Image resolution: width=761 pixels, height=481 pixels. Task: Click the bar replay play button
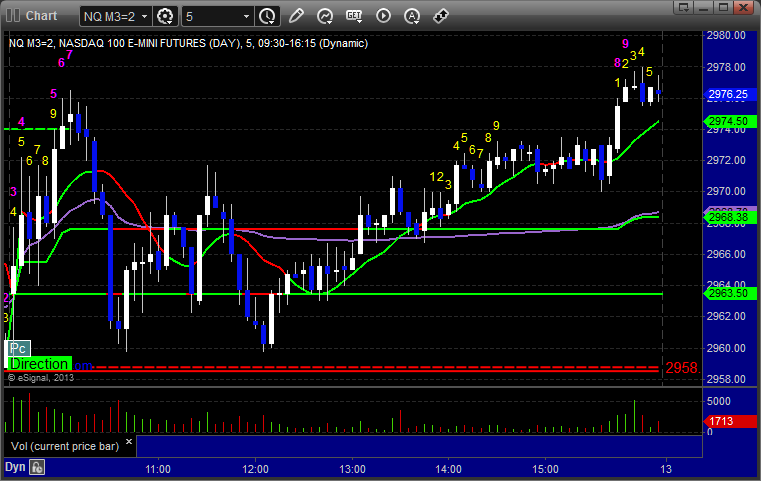tap(383, 16)
